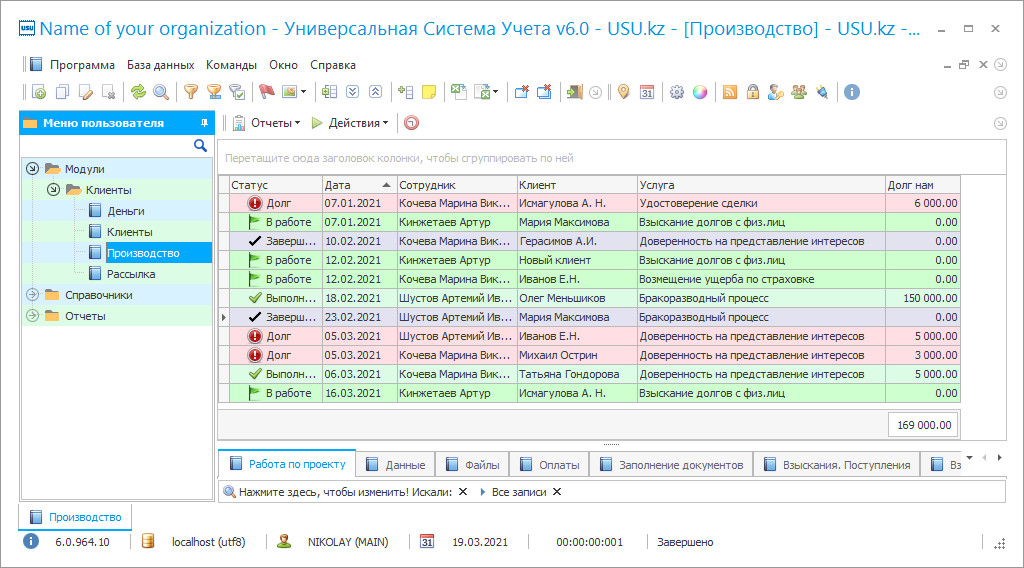The height and width of the screenshot is (568, 1024).
Task: Click the plug connection icon
Action: [822, 92]
